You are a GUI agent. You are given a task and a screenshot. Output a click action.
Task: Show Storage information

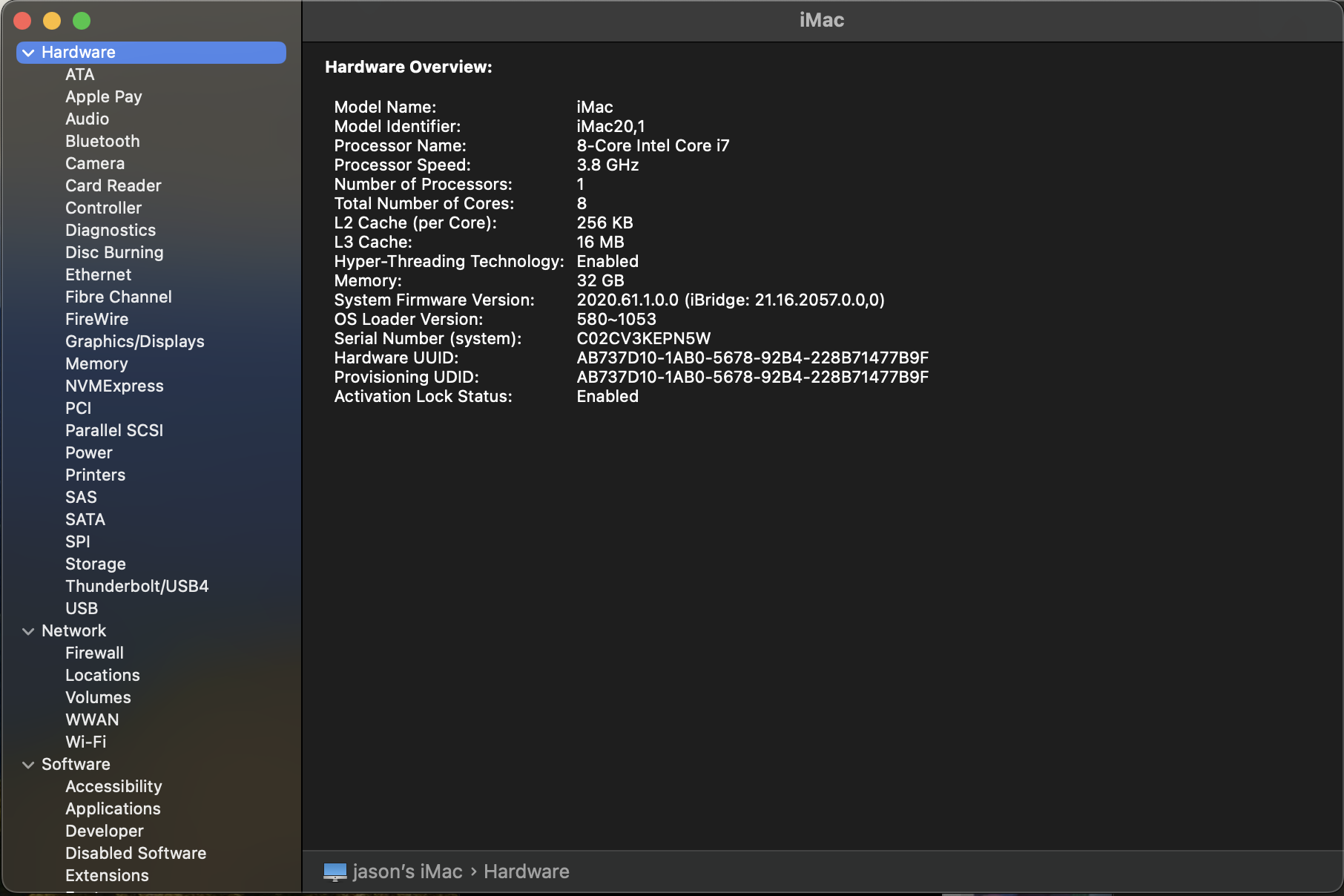[96, 564]
